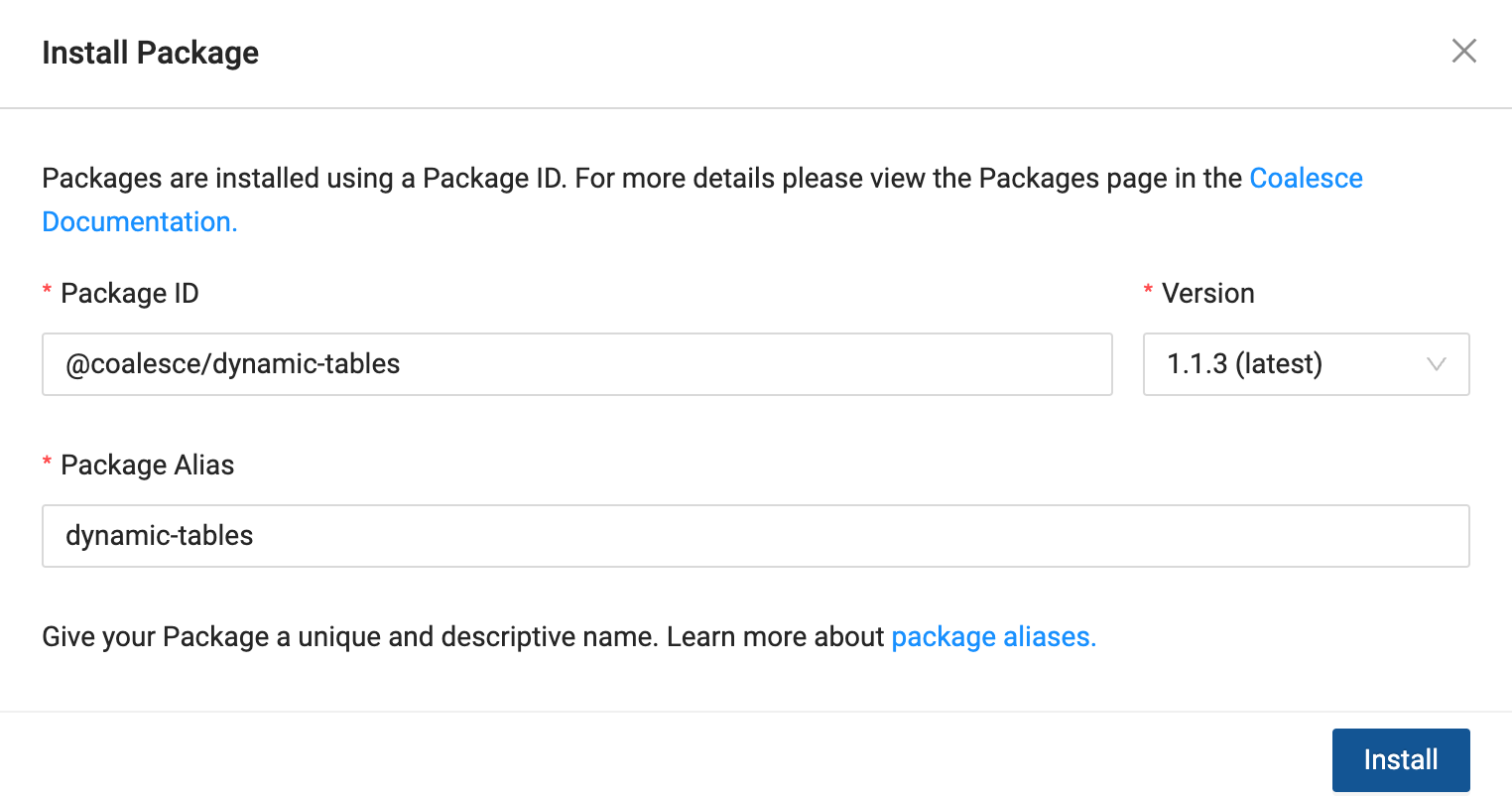Click the Package Alias field label
The height and width of the screenshot is (802, 1512).
(148, 466)
